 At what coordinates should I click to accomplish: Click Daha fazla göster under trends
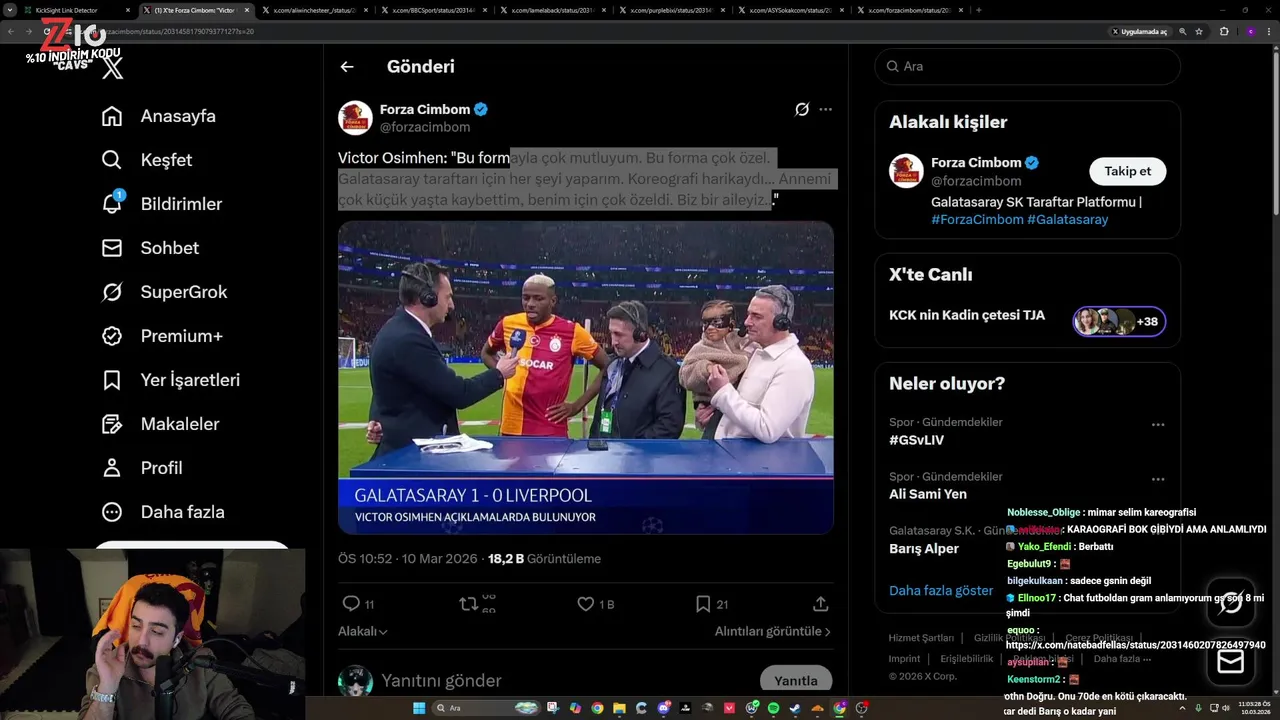point(940,591)
